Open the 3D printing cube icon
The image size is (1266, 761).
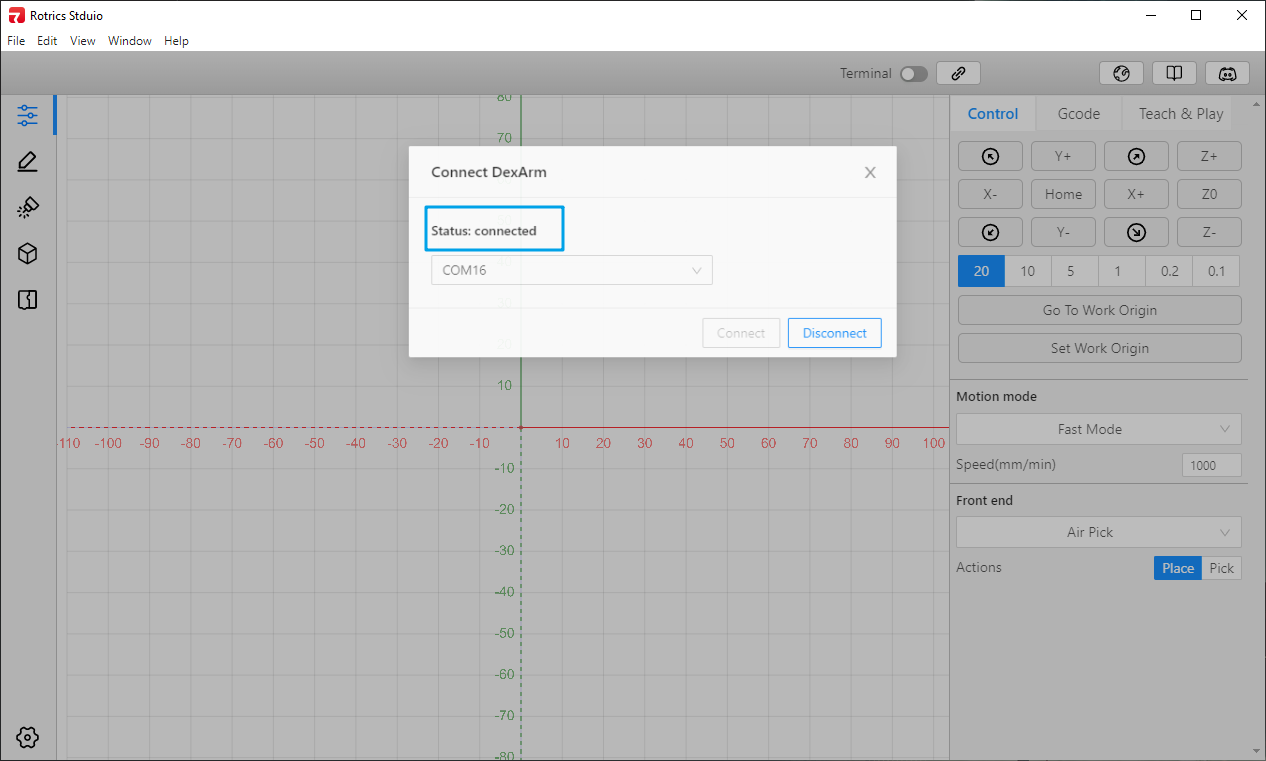[x=28, y=253]
